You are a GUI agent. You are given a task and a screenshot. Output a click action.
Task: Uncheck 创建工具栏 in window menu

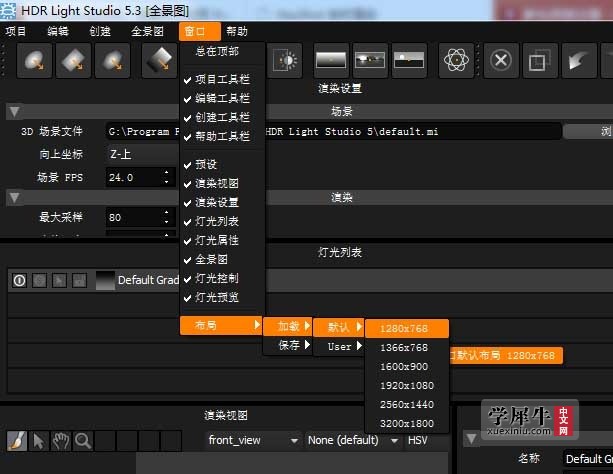click(222, 117)
